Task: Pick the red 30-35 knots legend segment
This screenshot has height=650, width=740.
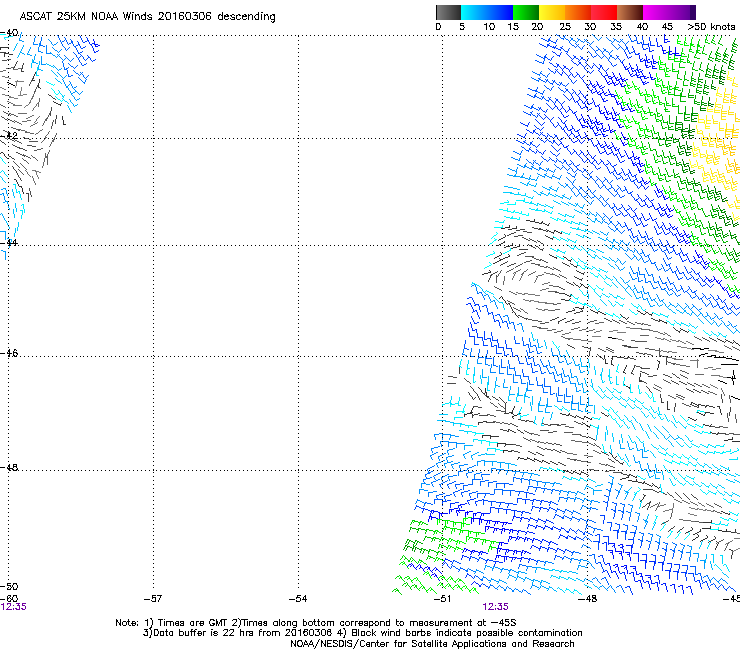Action: 604,12
